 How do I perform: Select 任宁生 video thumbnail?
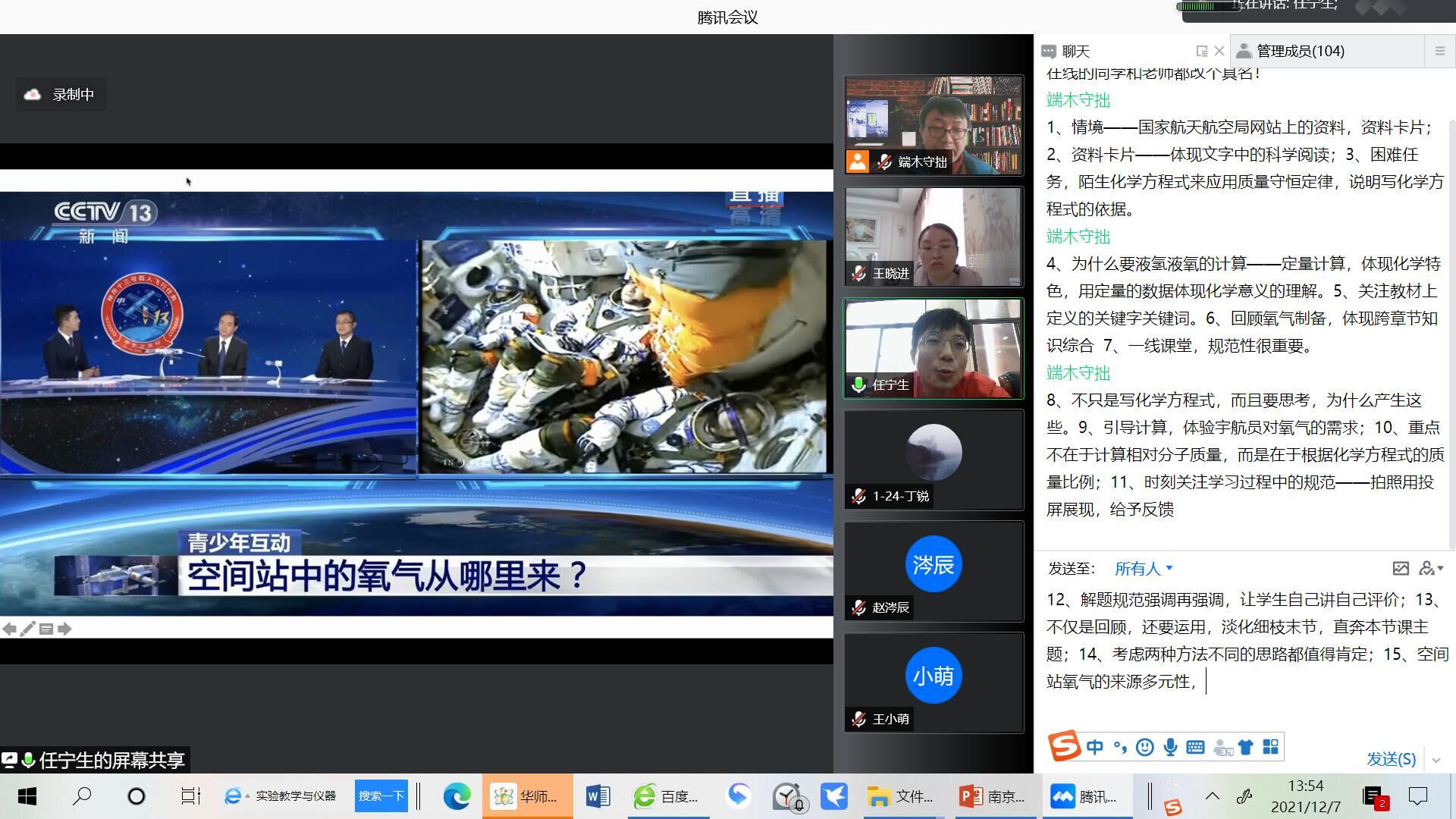(934, 348)
